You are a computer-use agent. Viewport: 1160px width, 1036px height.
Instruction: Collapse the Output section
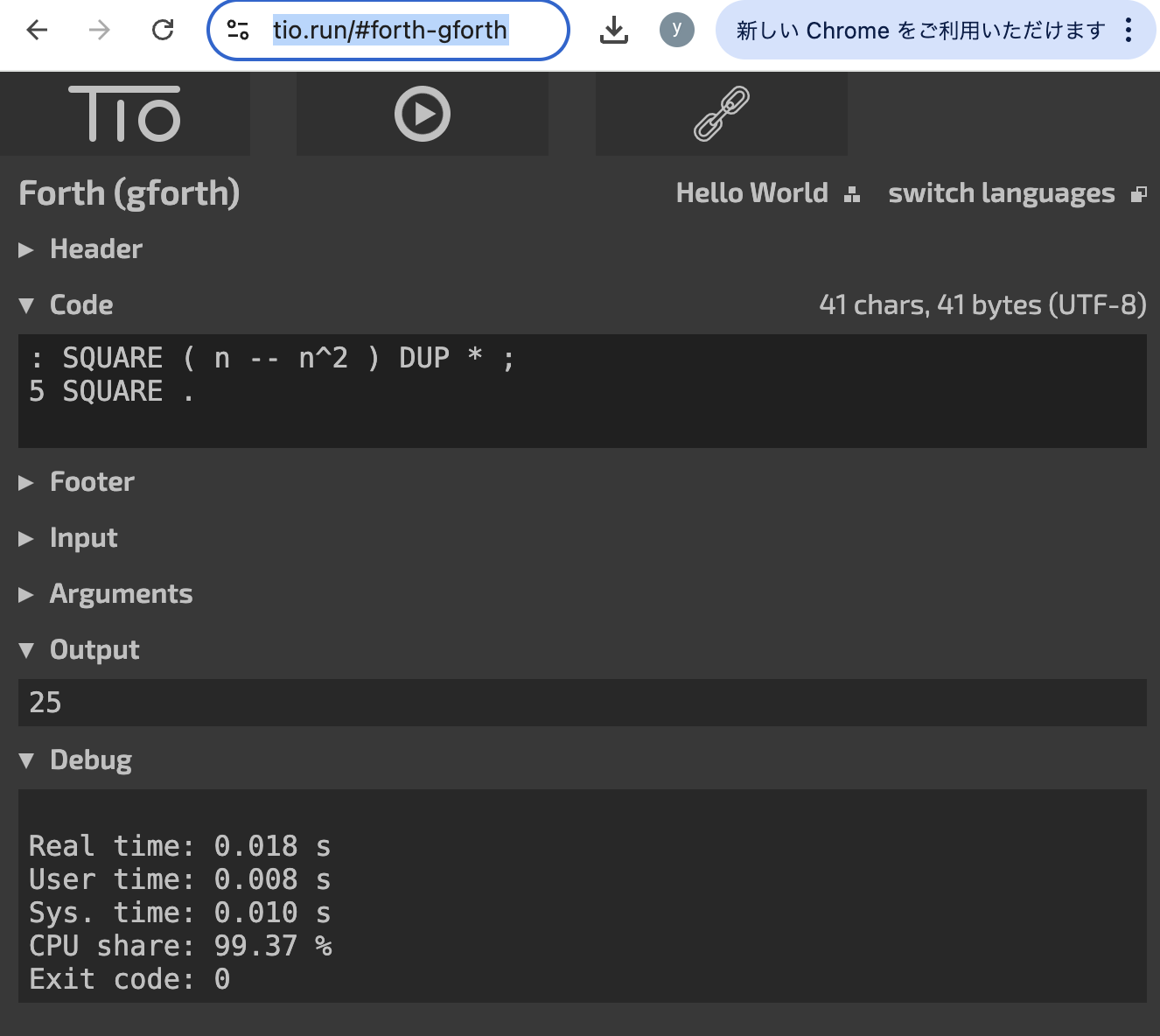tap(94, 650)
